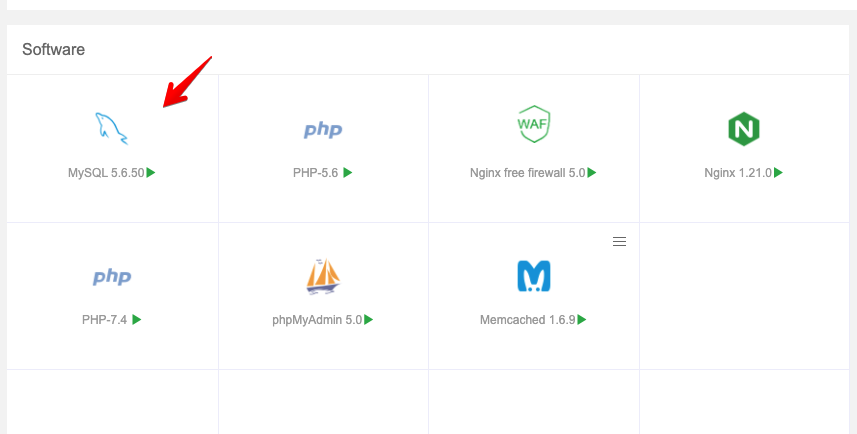Click green play arrow next to Memcached 1.6.9
The height and width of the screenshot is (434, 857).
pyautogui.click(x=582, y=319)
